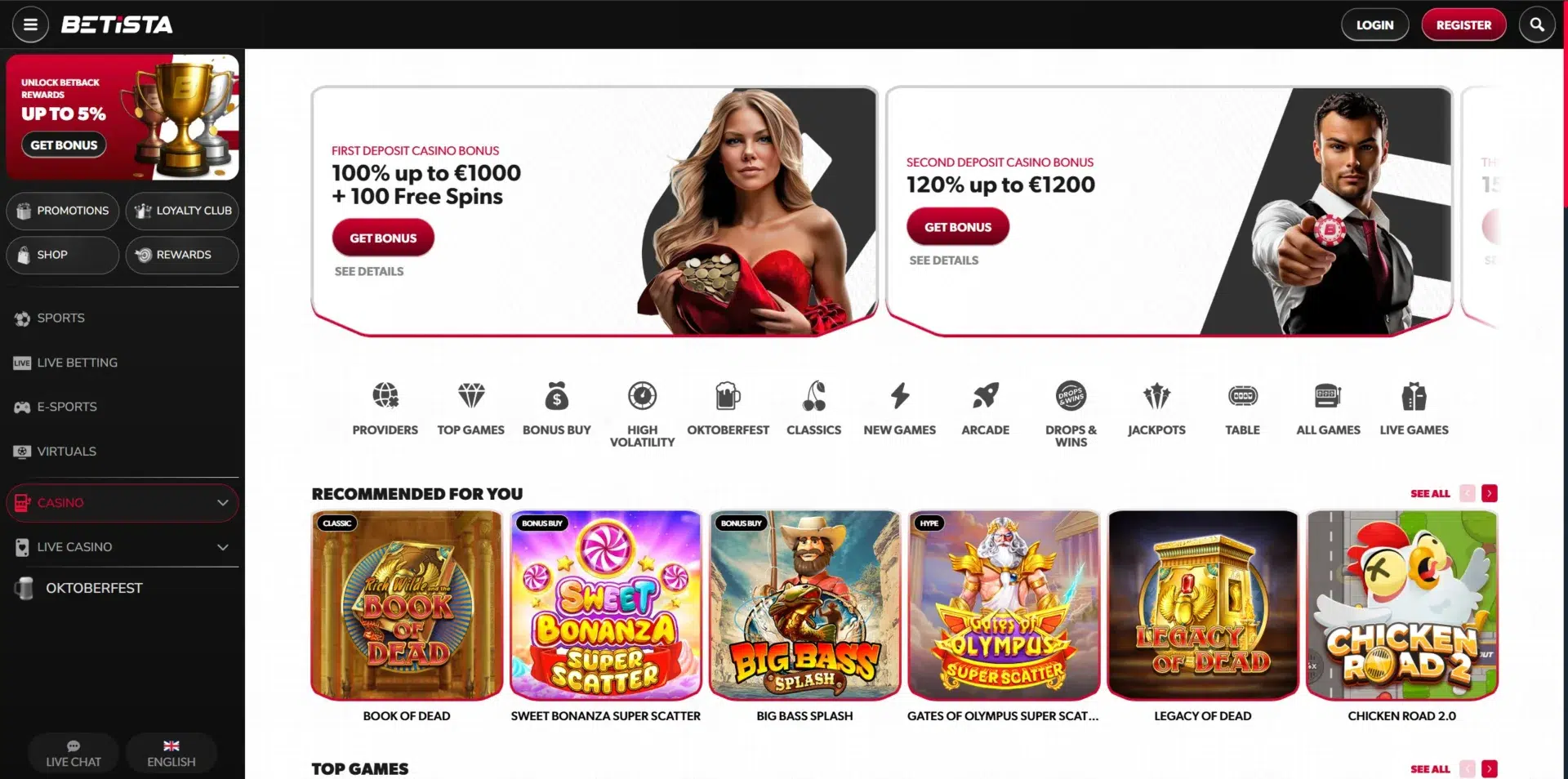Expand the Live Casino sidebar chevron
Image resolution: width=1568 pixels, height=779 pixels.
coord(222,547)
